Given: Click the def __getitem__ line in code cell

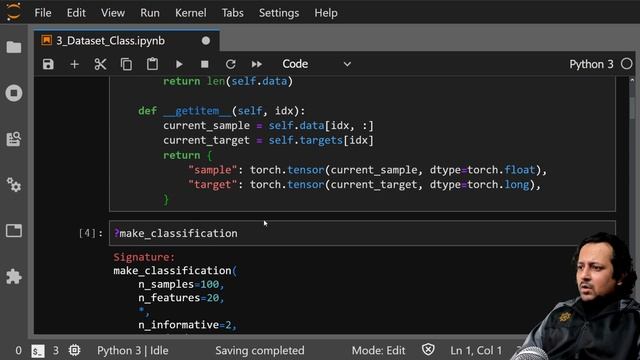Looking at the screenshot, I should point(221,111).
